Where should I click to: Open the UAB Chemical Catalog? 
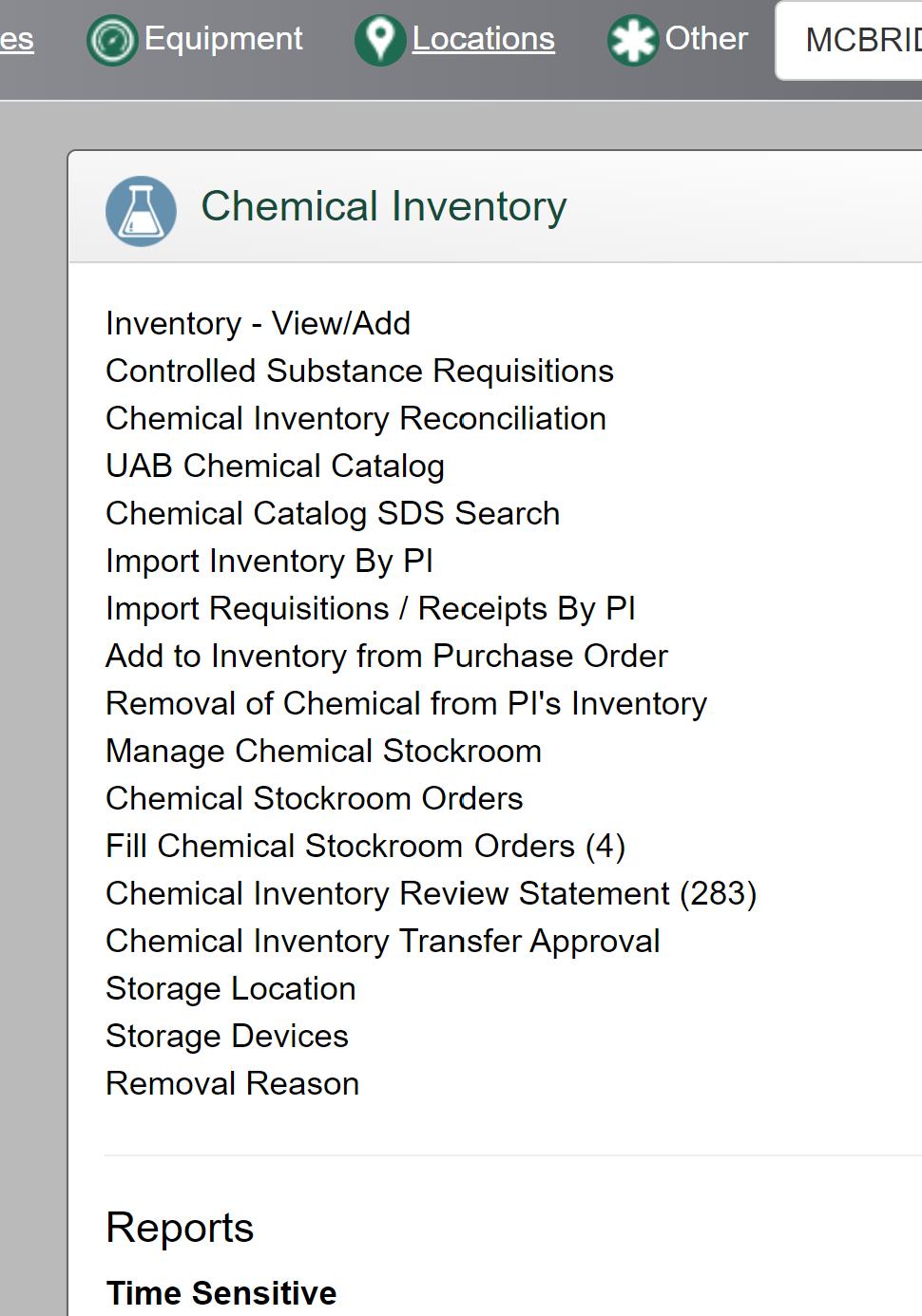point(275,467)
